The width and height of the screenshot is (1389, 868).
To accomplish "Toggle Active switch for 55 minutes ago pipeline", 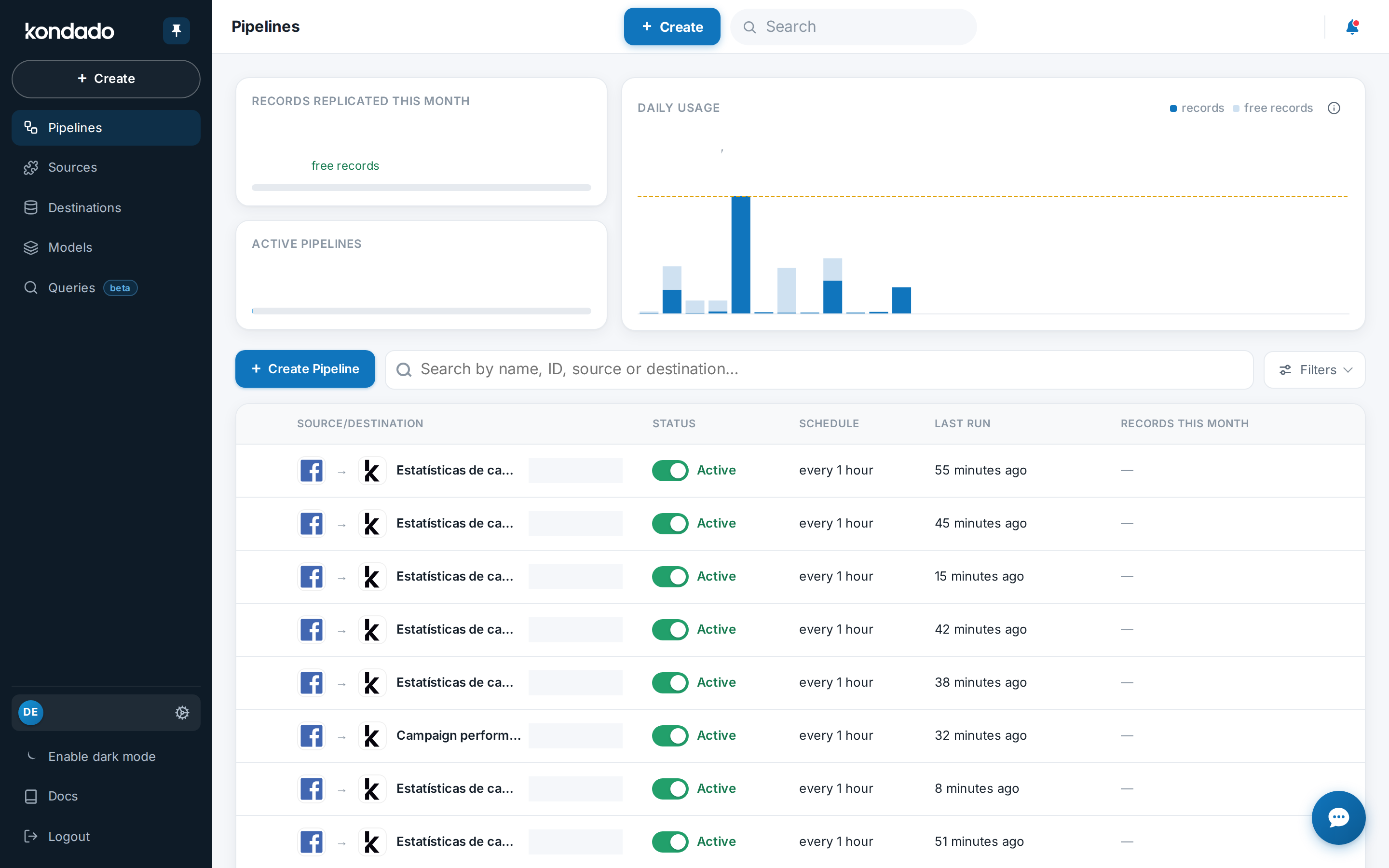I will [670, 470].
